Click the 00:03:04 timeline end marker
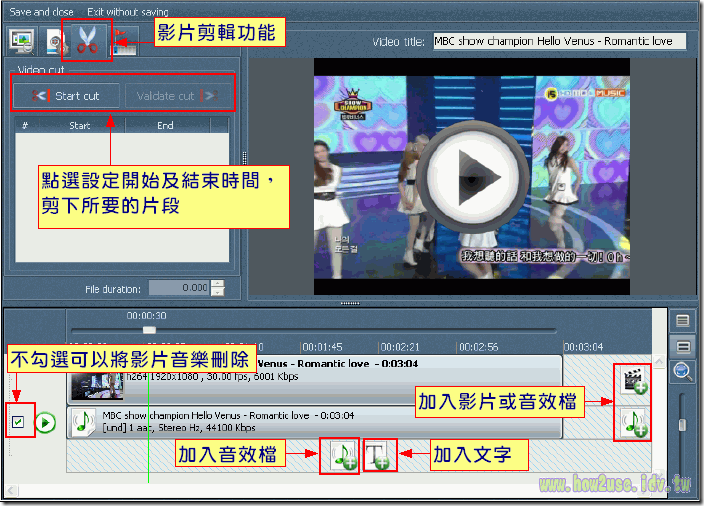Viewport: 704px width, 506px height. click(584, 347)
